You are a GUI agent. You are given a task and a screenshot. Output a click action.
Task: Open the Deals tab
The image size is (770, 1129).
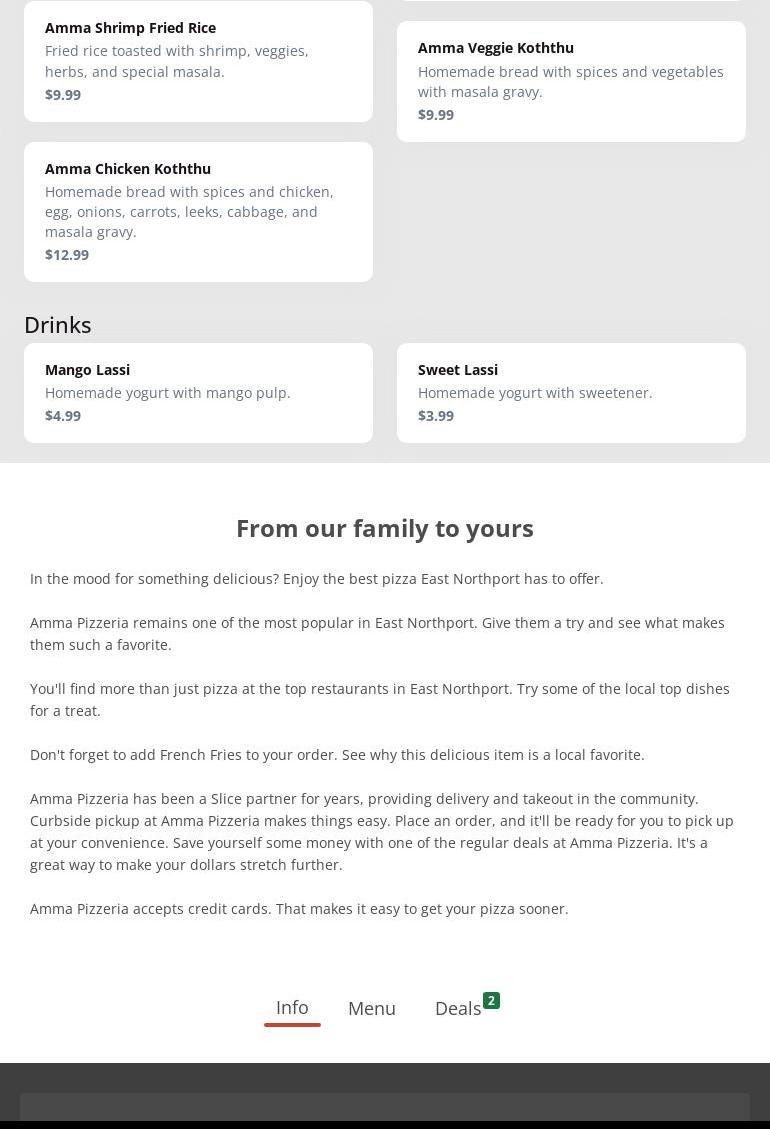(458, 1009)
